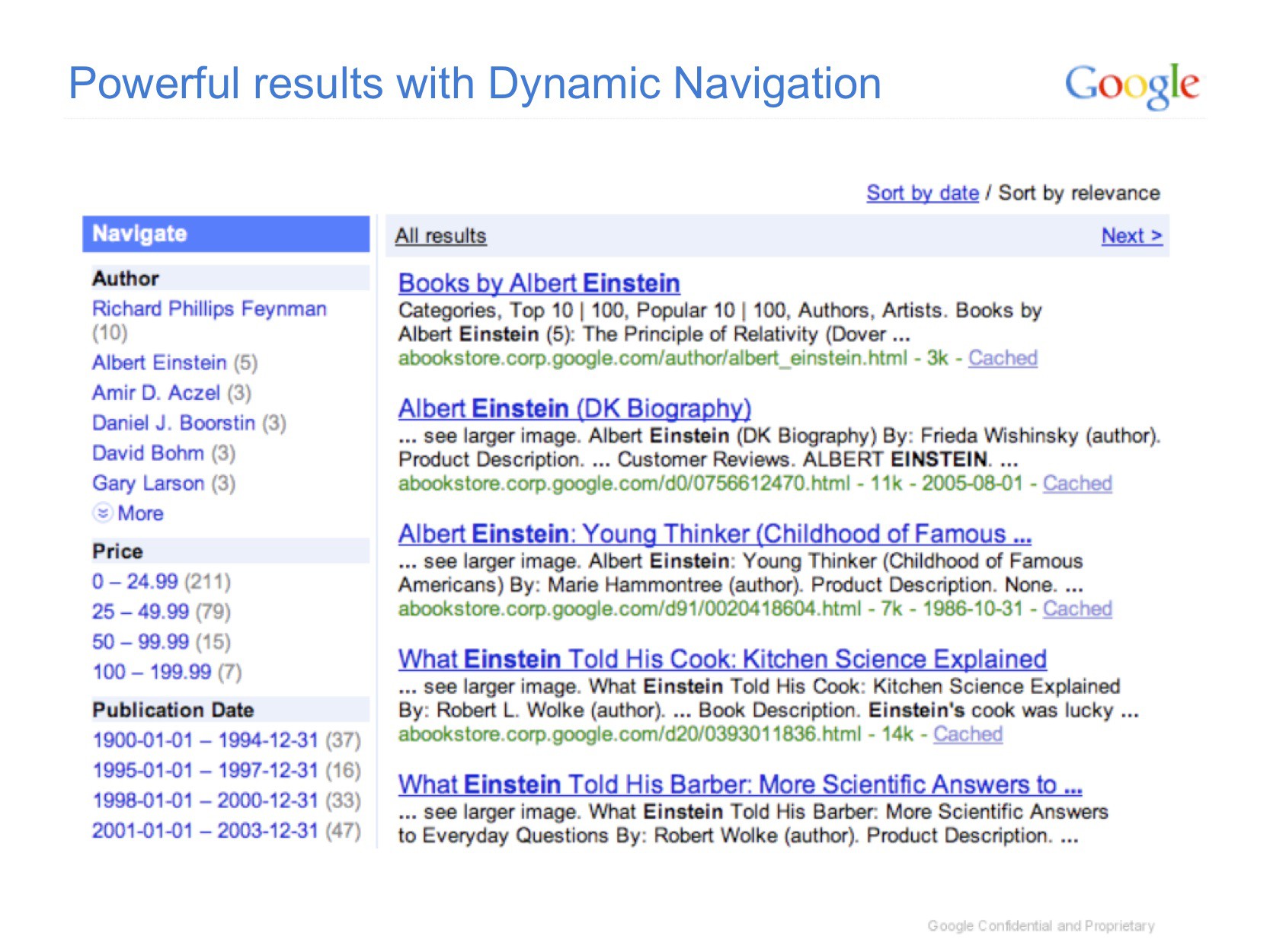Filter price 100 – 199.99
Image resolution: width=1270 pixels, height=952 pixels.
click(152, 672)
